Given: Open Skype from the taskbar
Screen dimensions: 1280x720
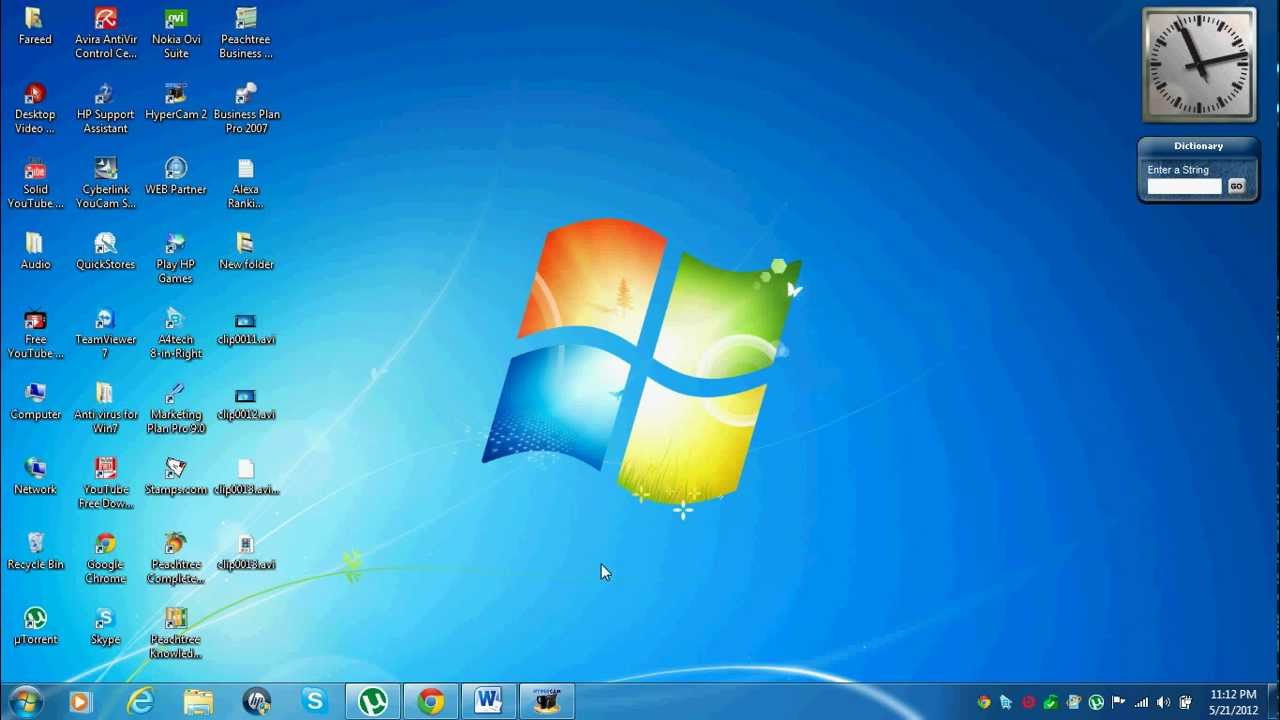Looking at the screenshot, I should pos(314,702).
